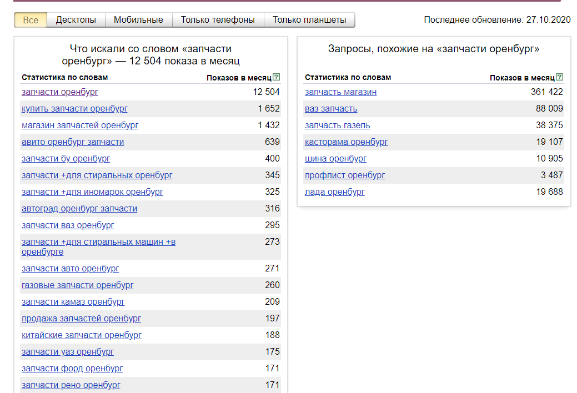
Task: Open 'запчасти авто оренбург' link
Action: (70, 269)
